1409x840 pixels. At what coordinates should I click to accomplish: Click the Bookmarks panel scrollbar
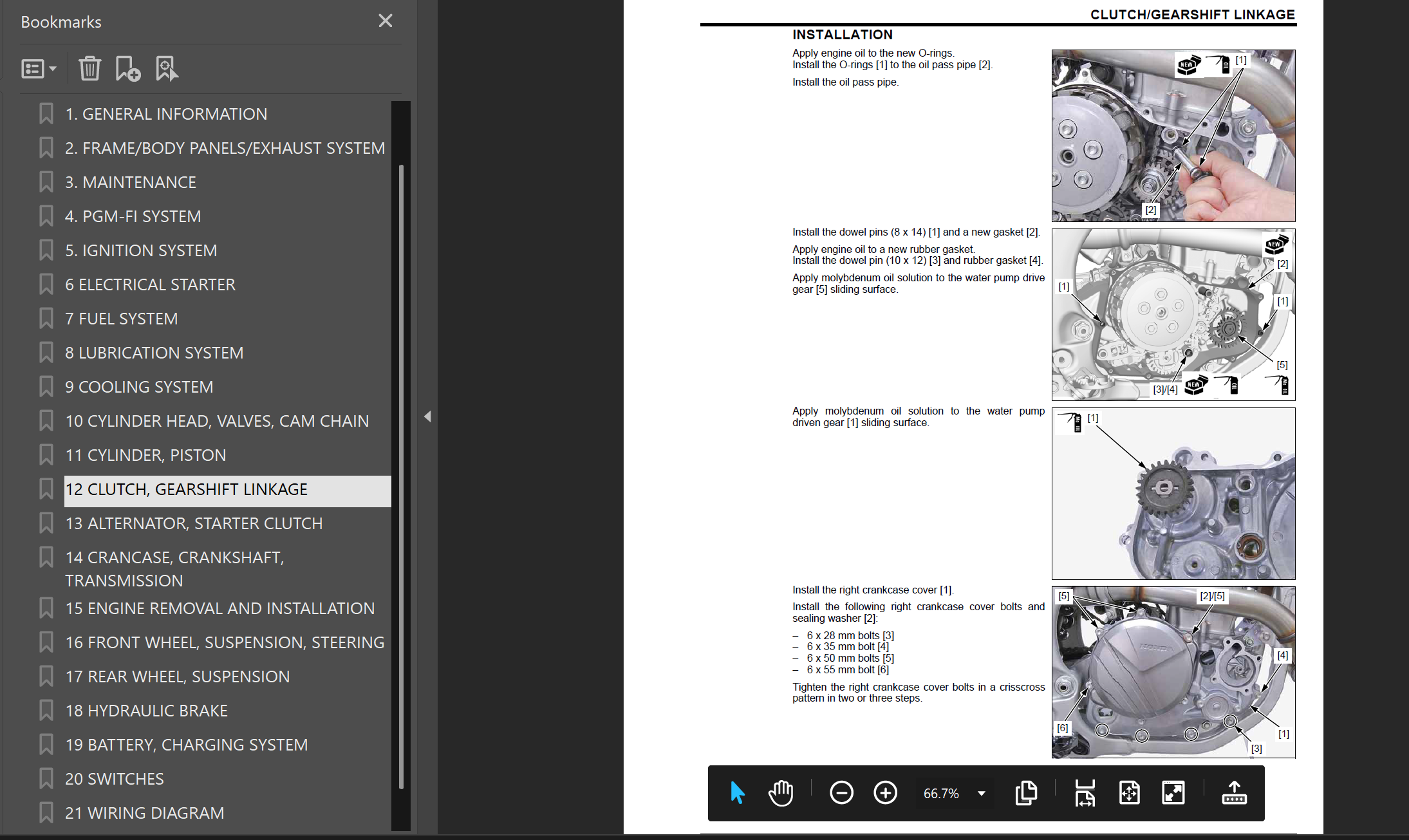(401, 476)
